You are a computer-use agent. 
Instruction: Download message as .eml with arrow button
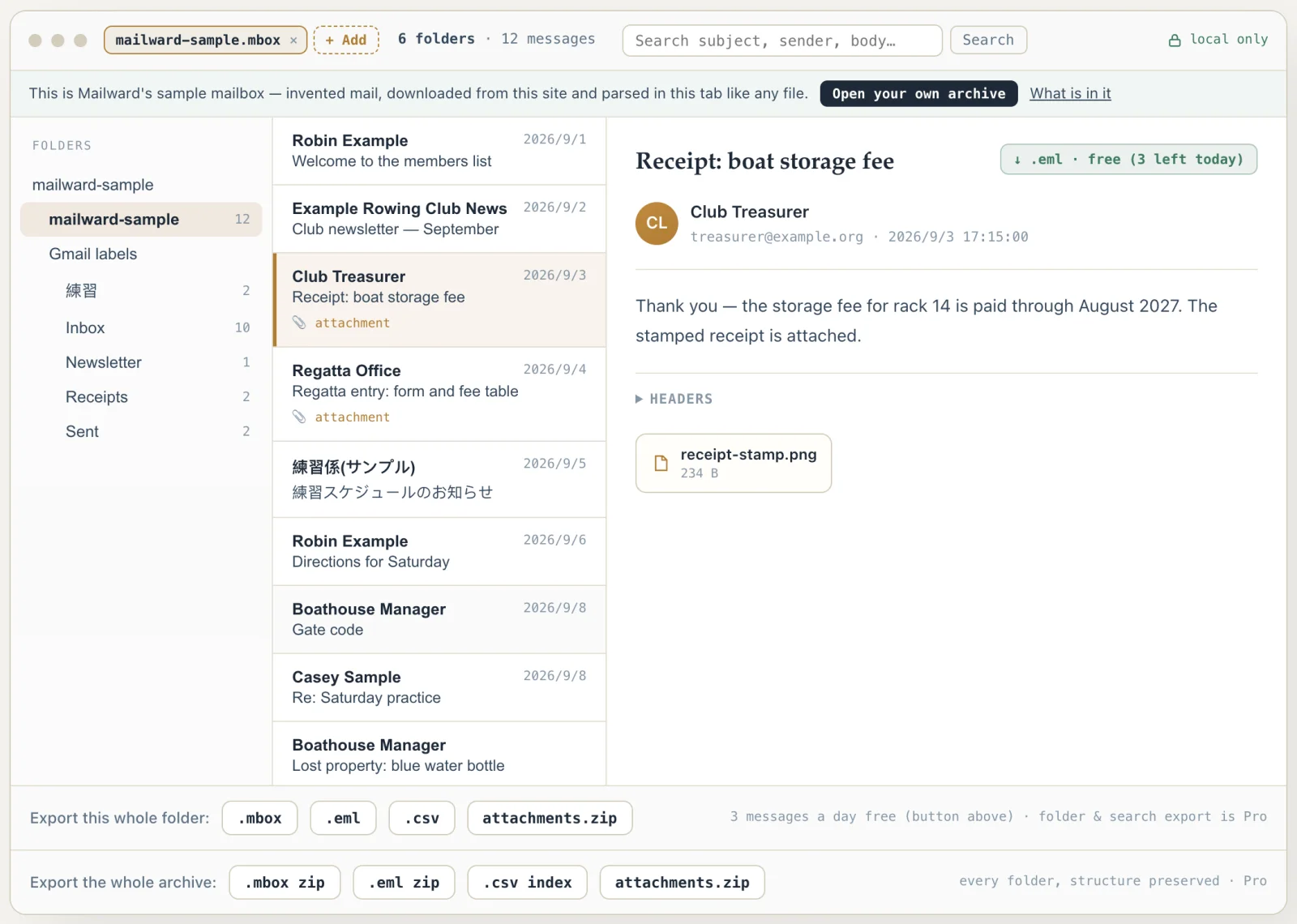1128,160
